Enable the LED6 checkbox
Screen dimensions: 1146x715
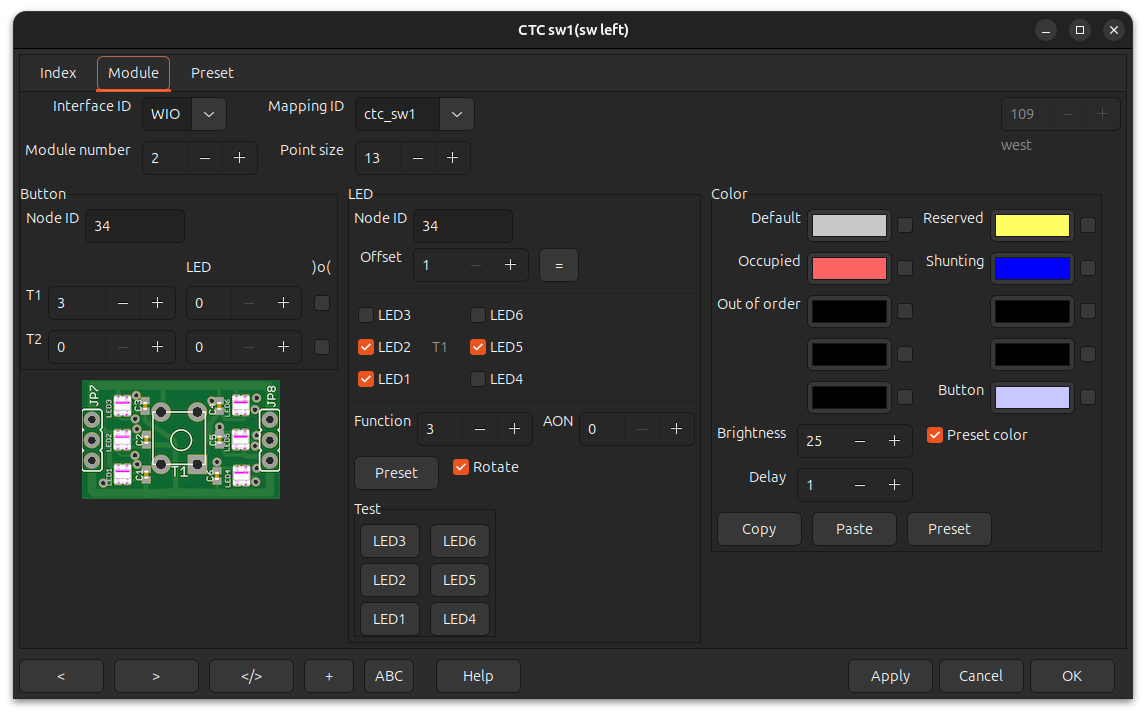point(478,315)
